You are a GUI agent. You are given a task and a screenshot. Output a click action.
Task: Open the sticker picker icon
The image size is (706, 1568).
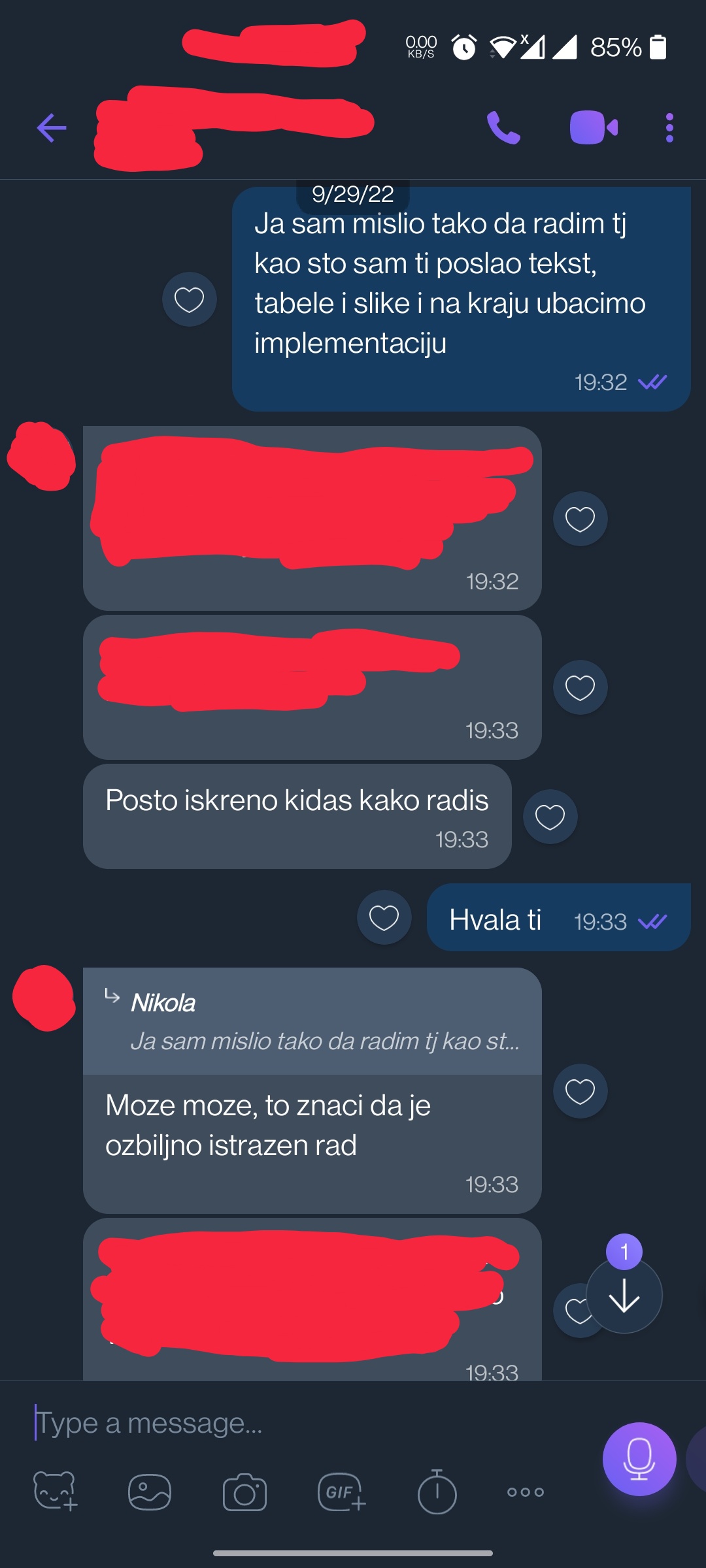56,1492
